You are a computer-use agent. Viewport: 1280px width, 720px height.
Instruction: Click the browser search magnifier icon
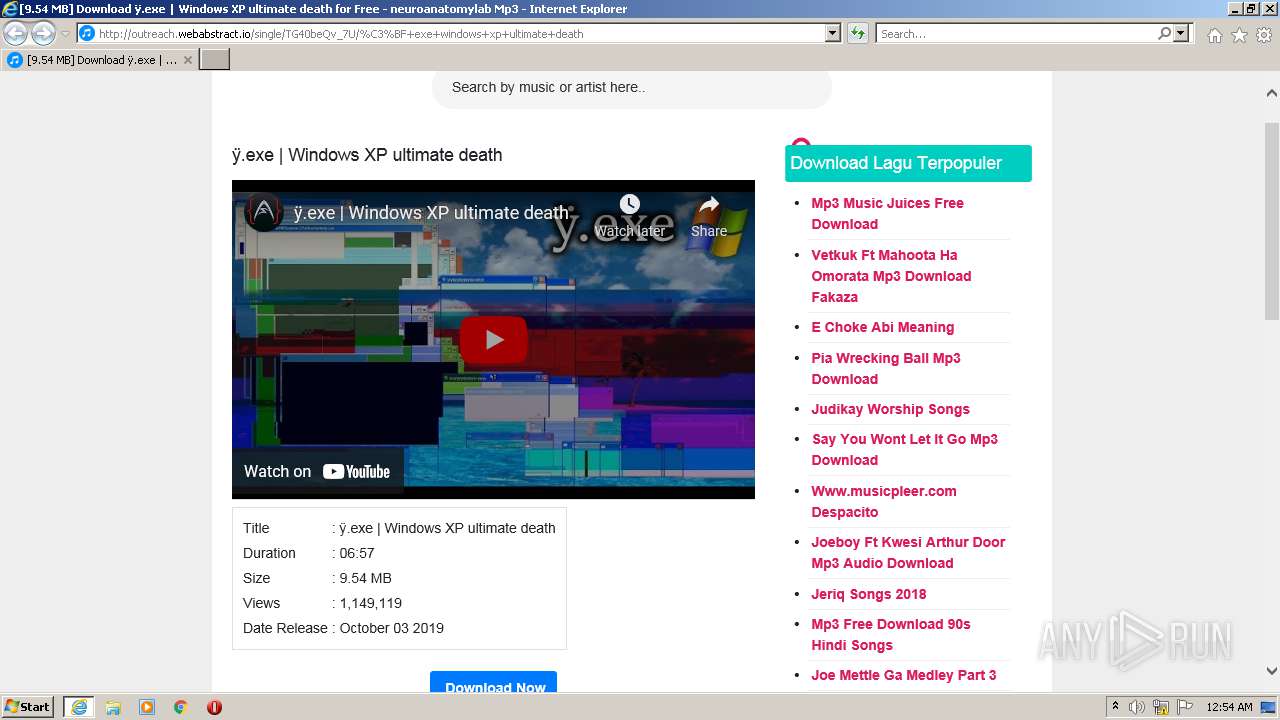(x=1164, y=33)
